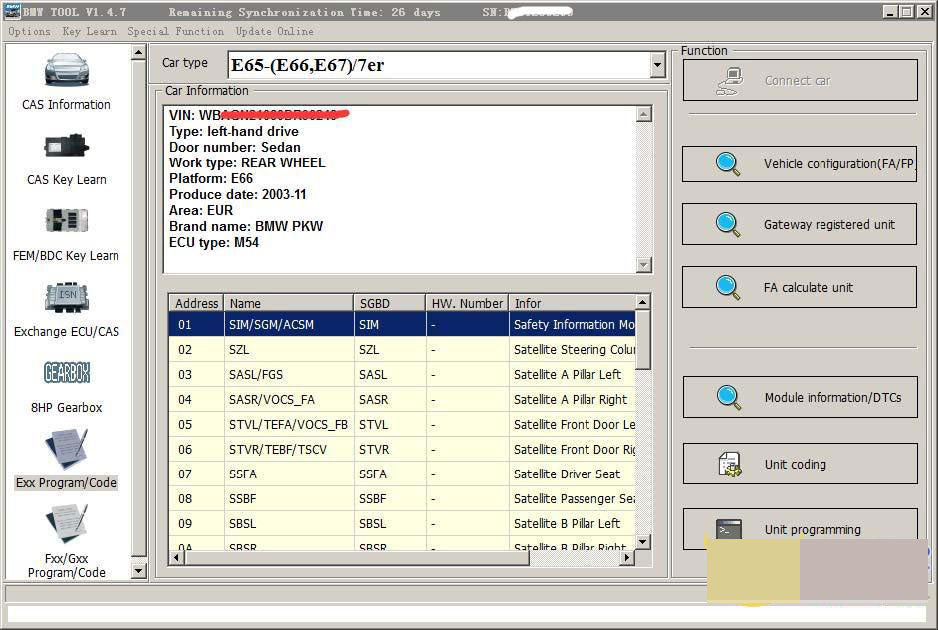
Task: Click the SGBD column header
Action: click(x=389, y=303)
